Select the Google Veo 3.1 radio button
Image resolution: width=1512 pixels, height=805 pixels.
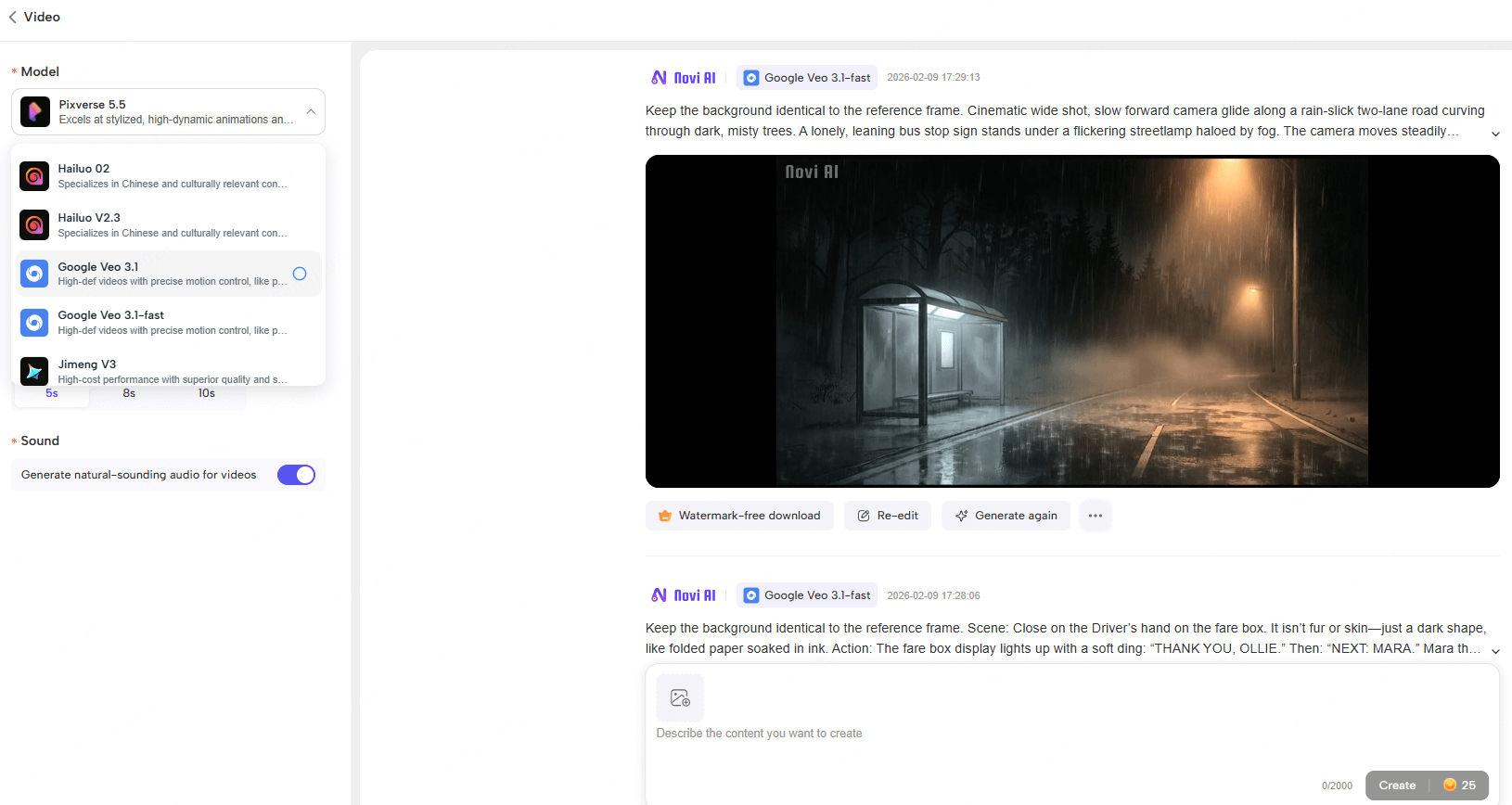[300, 274]
